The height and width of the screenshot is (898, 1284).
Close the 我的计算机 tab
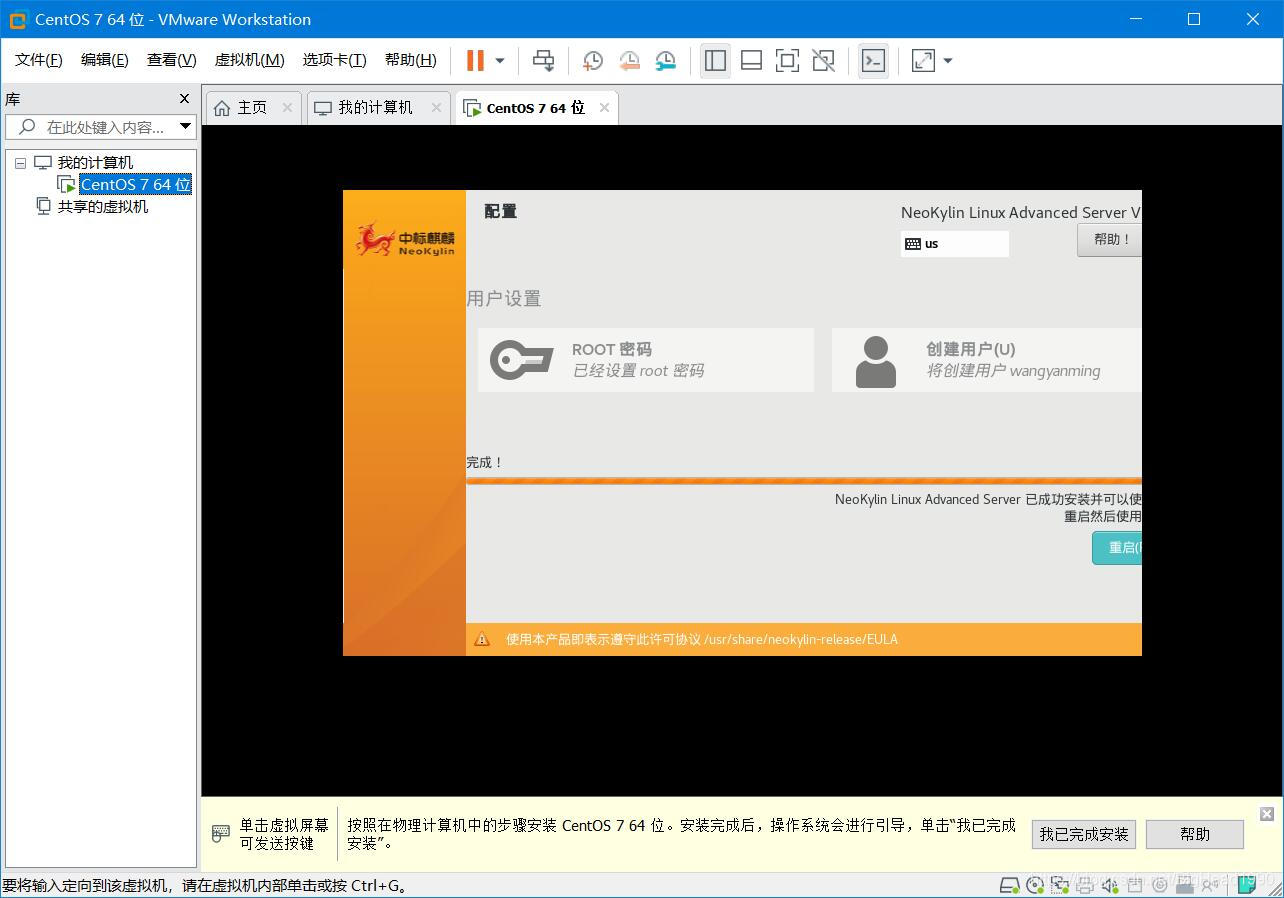click(x=437, y=108)
